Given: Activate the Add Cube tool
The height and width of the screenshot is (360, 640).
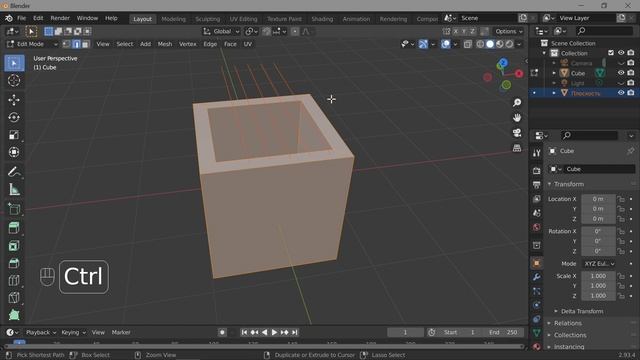Looking at the screenshot, I should (14, 209).
